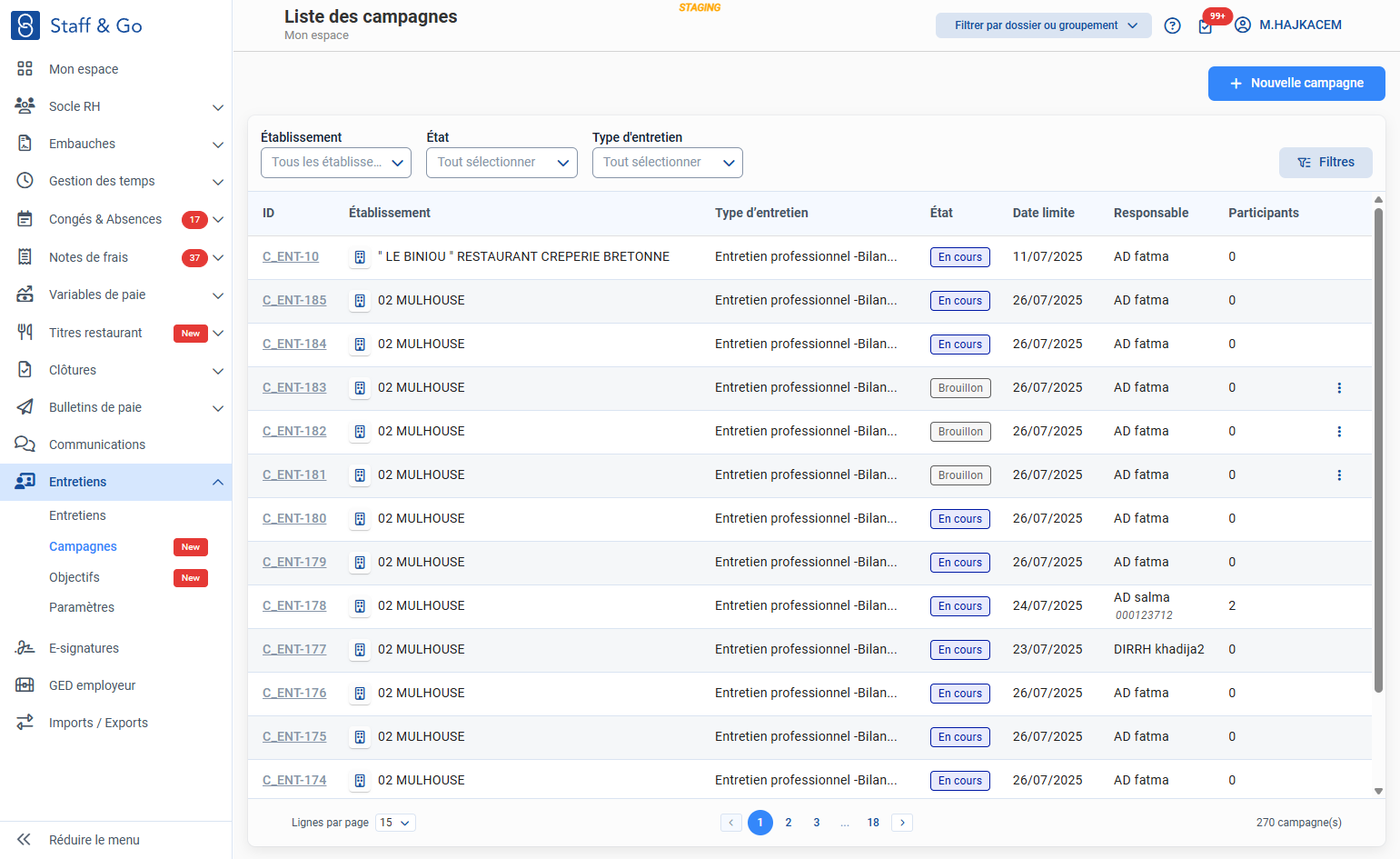Screen dimensions: 1400x859
Task: Click the Nouvelle campagne button
Action: point(1296,84)
